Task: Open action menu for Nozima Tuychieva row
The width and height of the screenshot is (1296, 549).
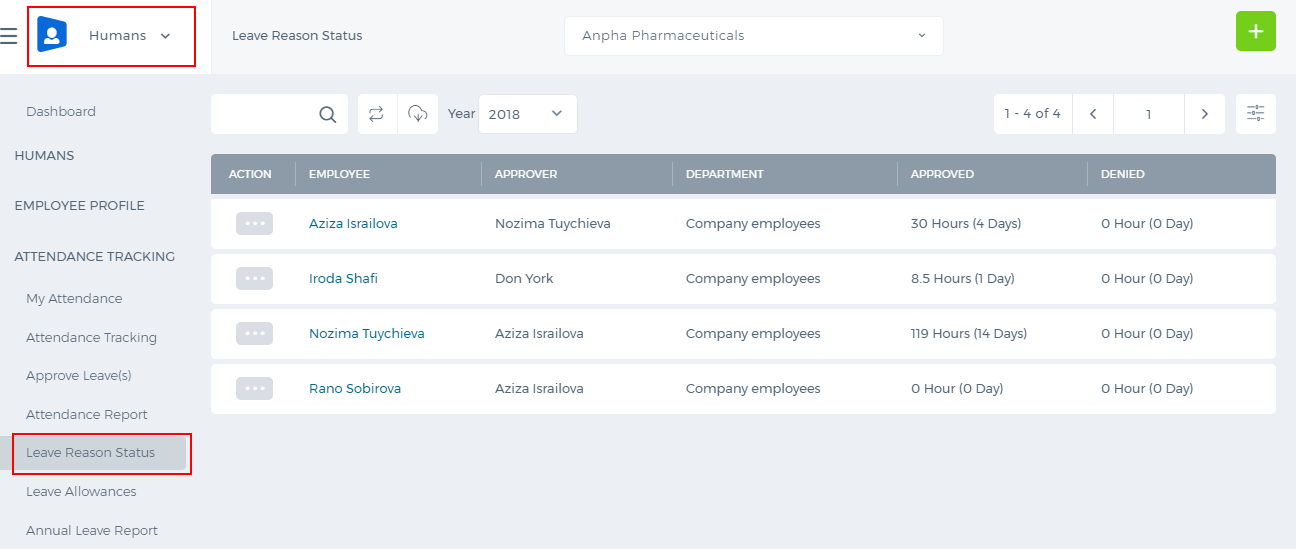Action: point(255,333)
